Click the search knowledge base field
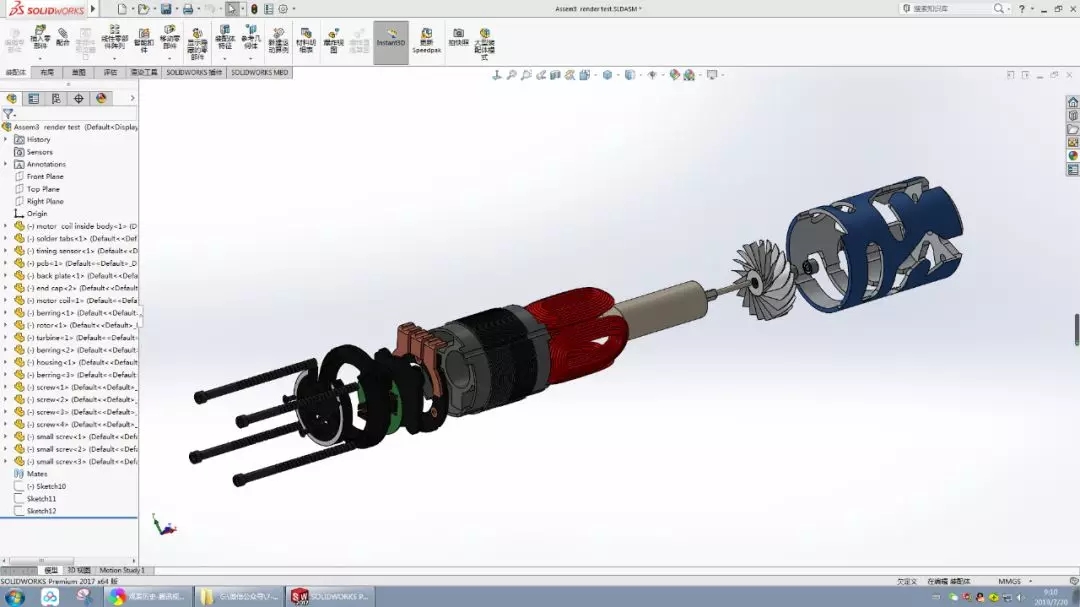This screenshot has height=607, width=1080. 951,8
